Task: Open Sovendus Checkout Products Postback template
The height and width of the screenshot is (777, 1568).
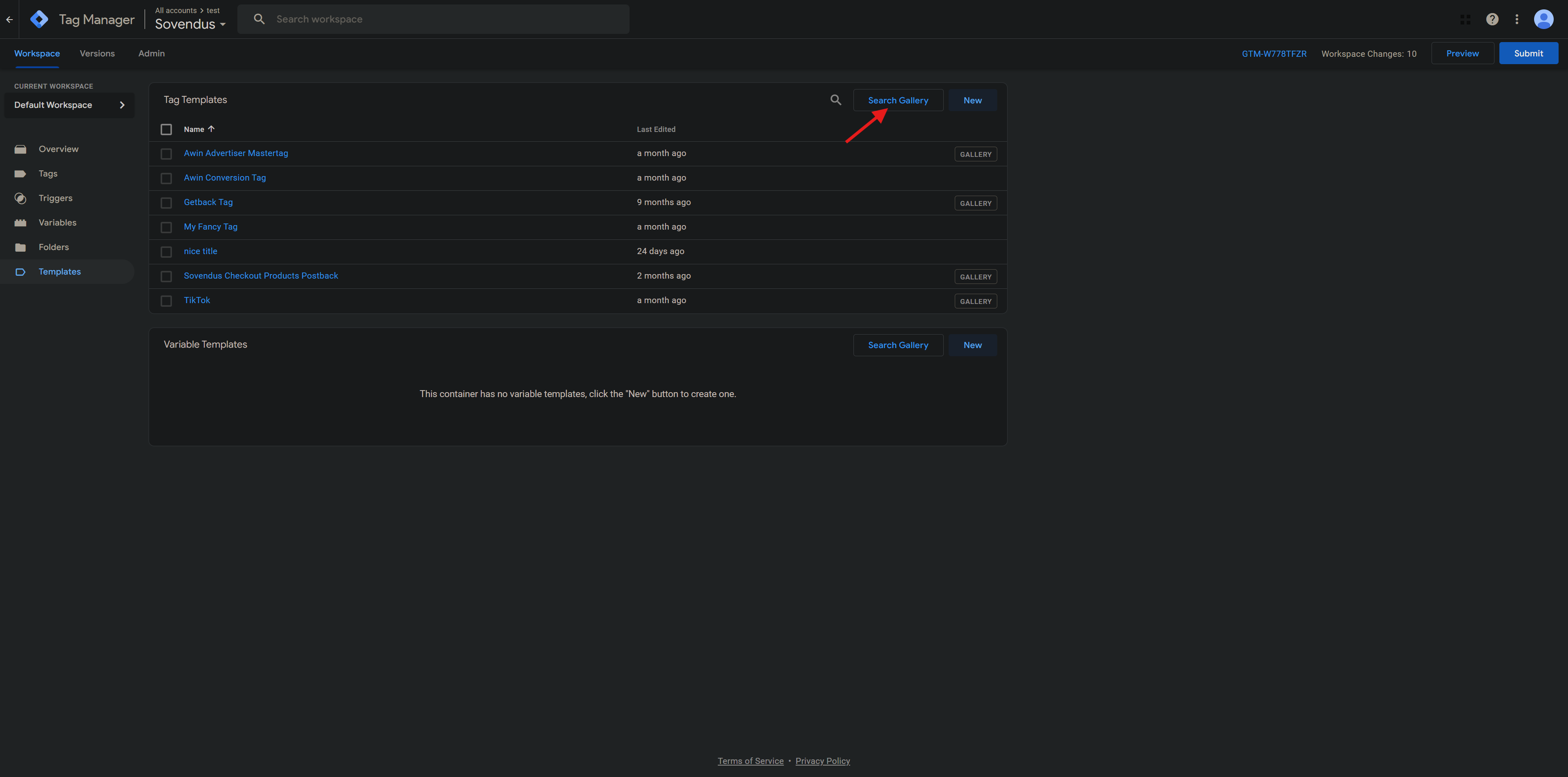Action: click(x=261, y=276)
